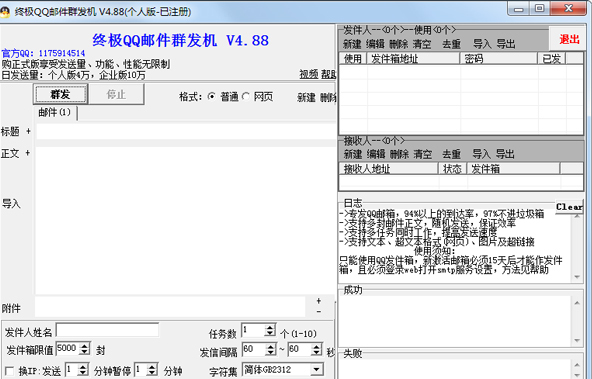Click 导入 in the 发件人 toolbar
This screenshot has height=379, width=592.
pyautogui.click(x=483, y=44)
